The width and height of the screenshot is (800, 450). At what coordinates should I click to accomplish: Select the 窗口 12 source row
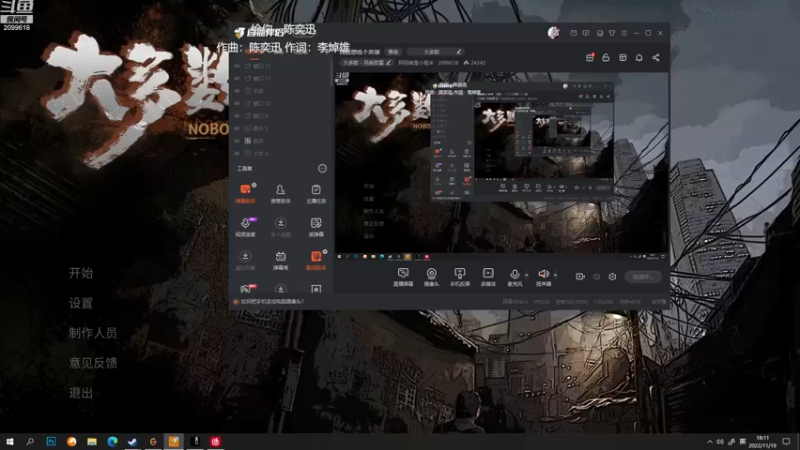click(x=281, y=66)
